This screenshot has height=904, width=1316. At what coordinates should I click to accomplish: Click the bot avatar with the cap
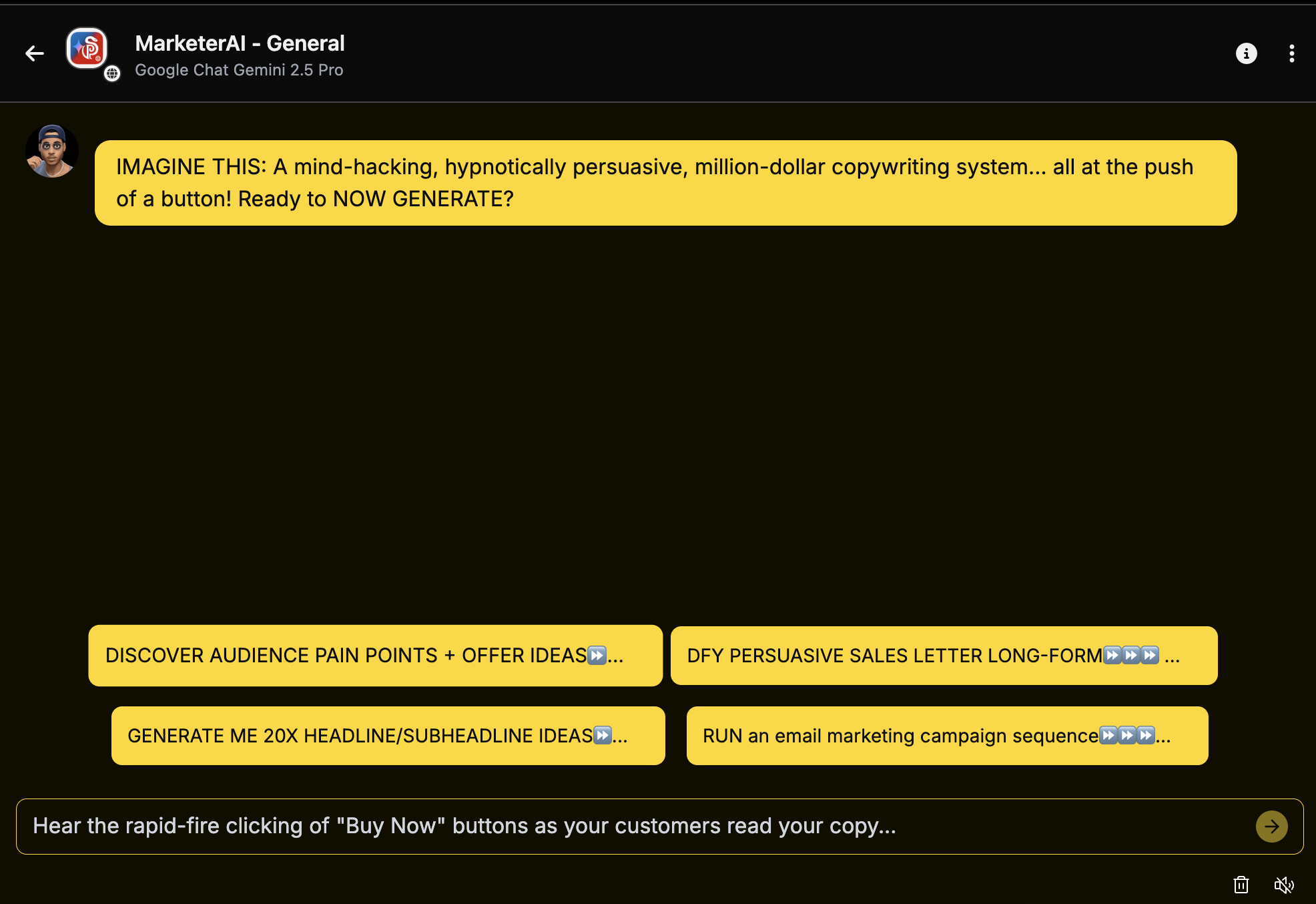pos(52,151)
